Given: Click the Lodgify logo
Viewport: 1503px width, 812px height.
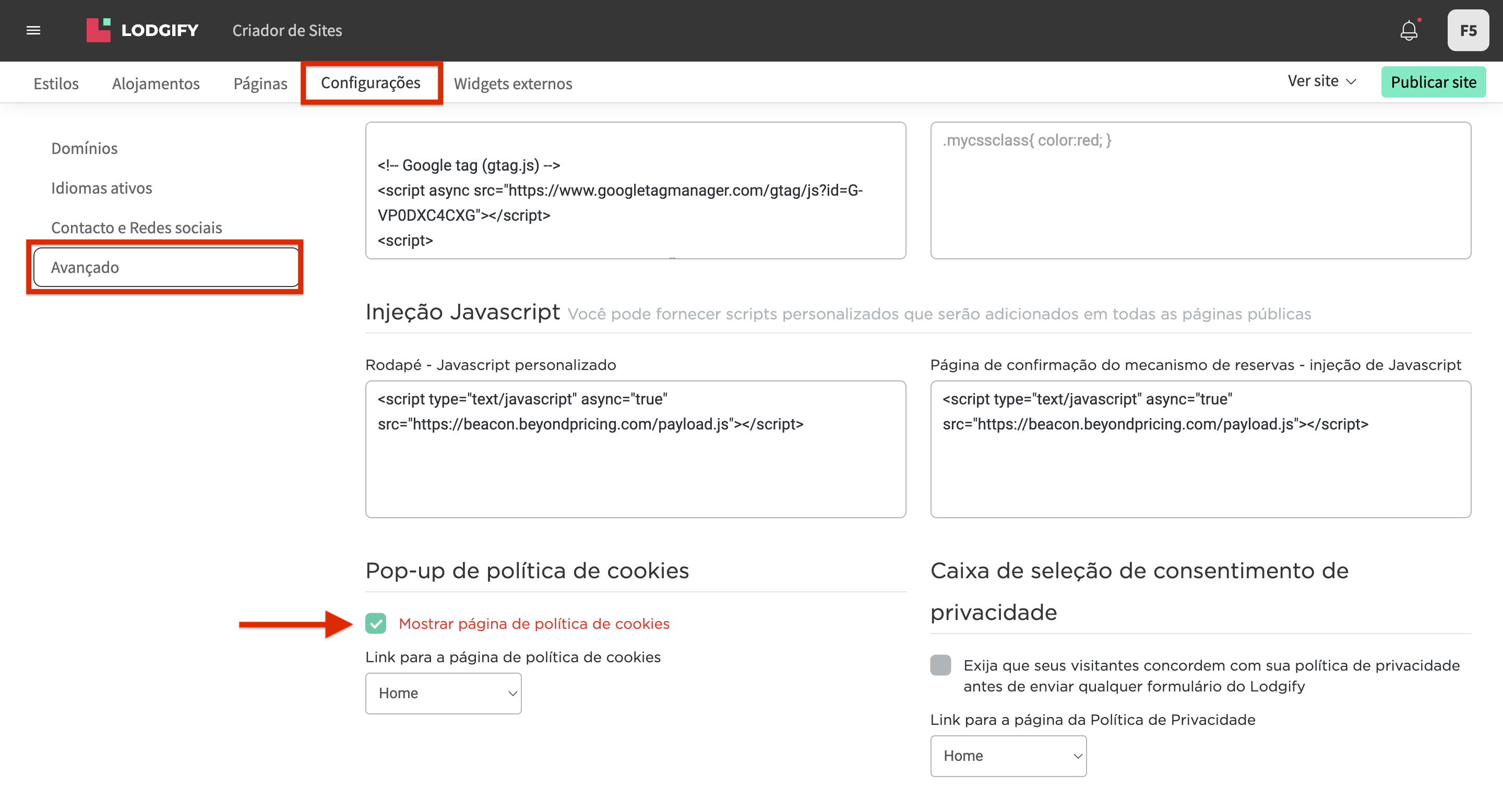Looking at the screenshot, I should (x=142, y=30).
